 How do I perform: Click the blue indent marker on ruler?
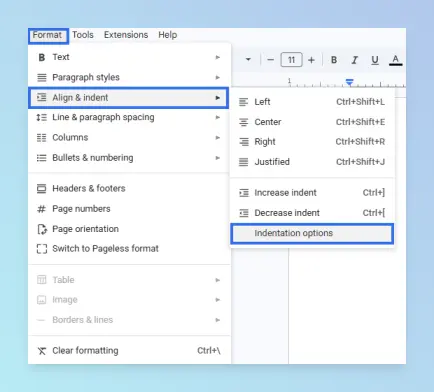pos(349,82)
